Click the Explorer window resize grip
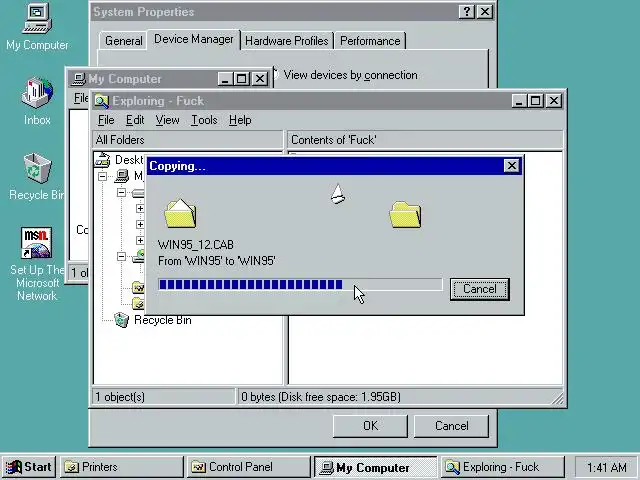 click(x=557, y=398)
